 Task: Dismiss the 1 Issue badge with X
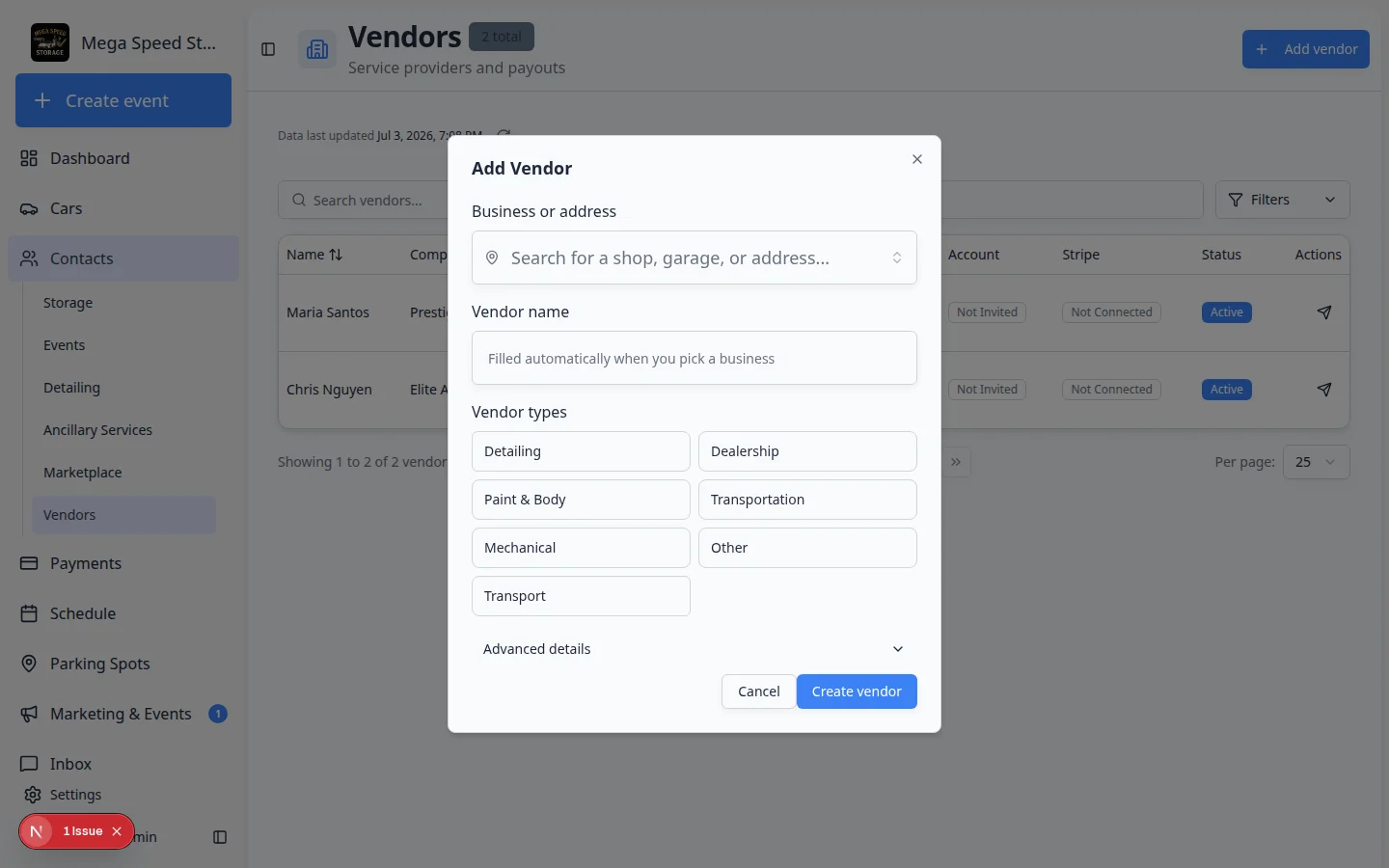[117, 831]
